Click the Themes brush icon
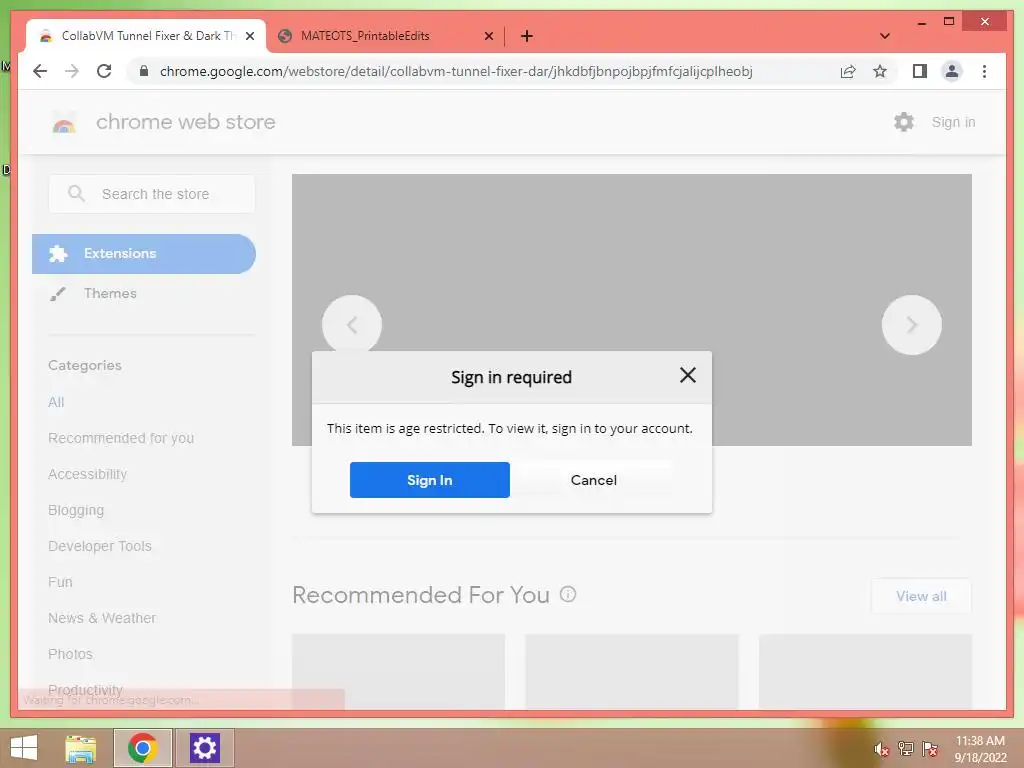 coord(57,294)
